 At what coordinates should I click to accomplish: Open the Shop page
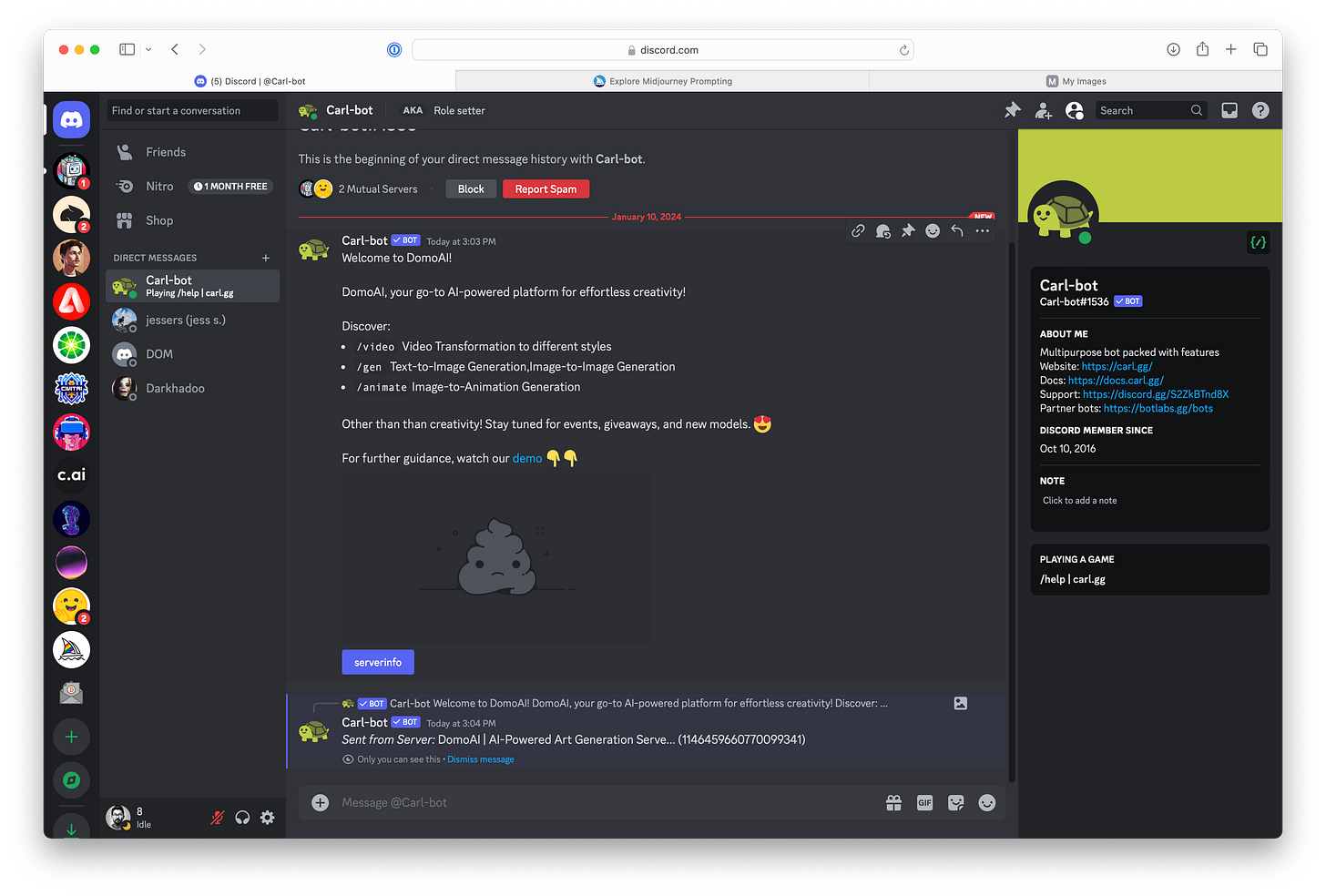coord(192,220)
